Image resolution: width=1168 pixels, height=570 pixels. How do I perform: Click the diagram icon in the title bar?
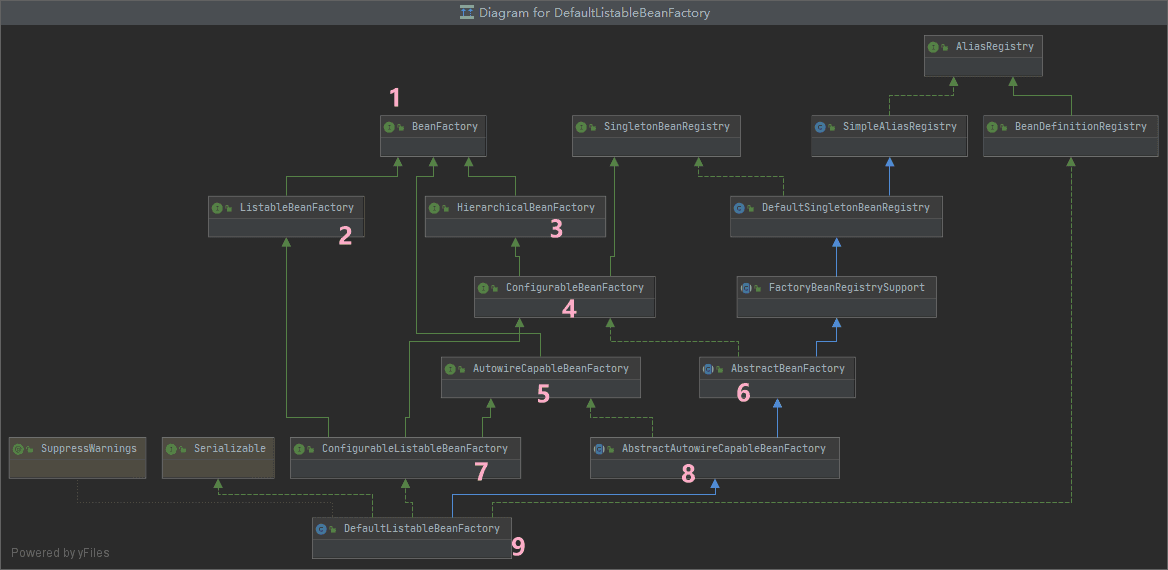pyautogui.click(x=467, y=12)
